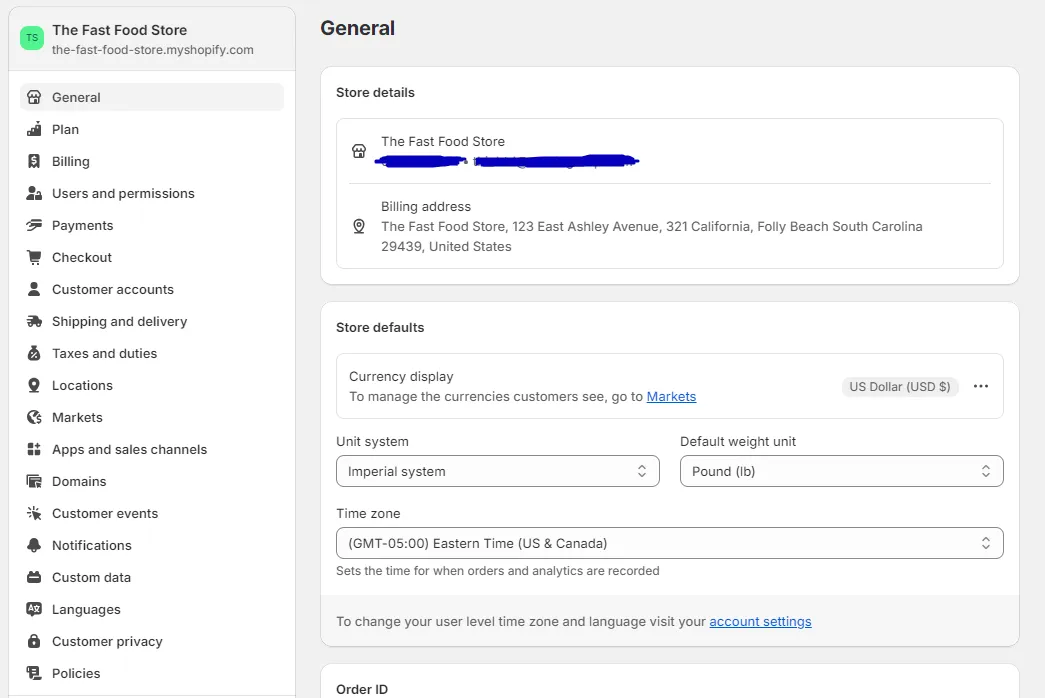This screenshot has width=1045, height=698.
Task: Click the Billing dollar receipt icon
Action: 34,161
